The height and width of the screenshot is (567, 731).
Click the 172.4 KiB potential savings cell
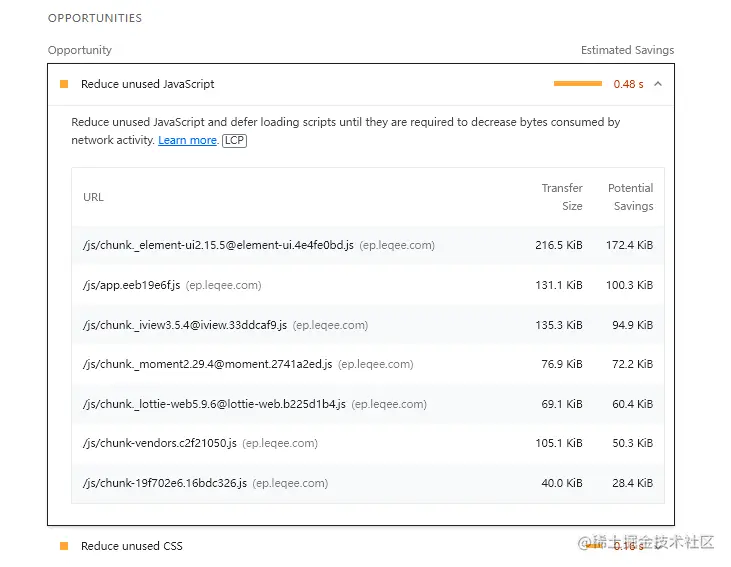pos(629,245)
